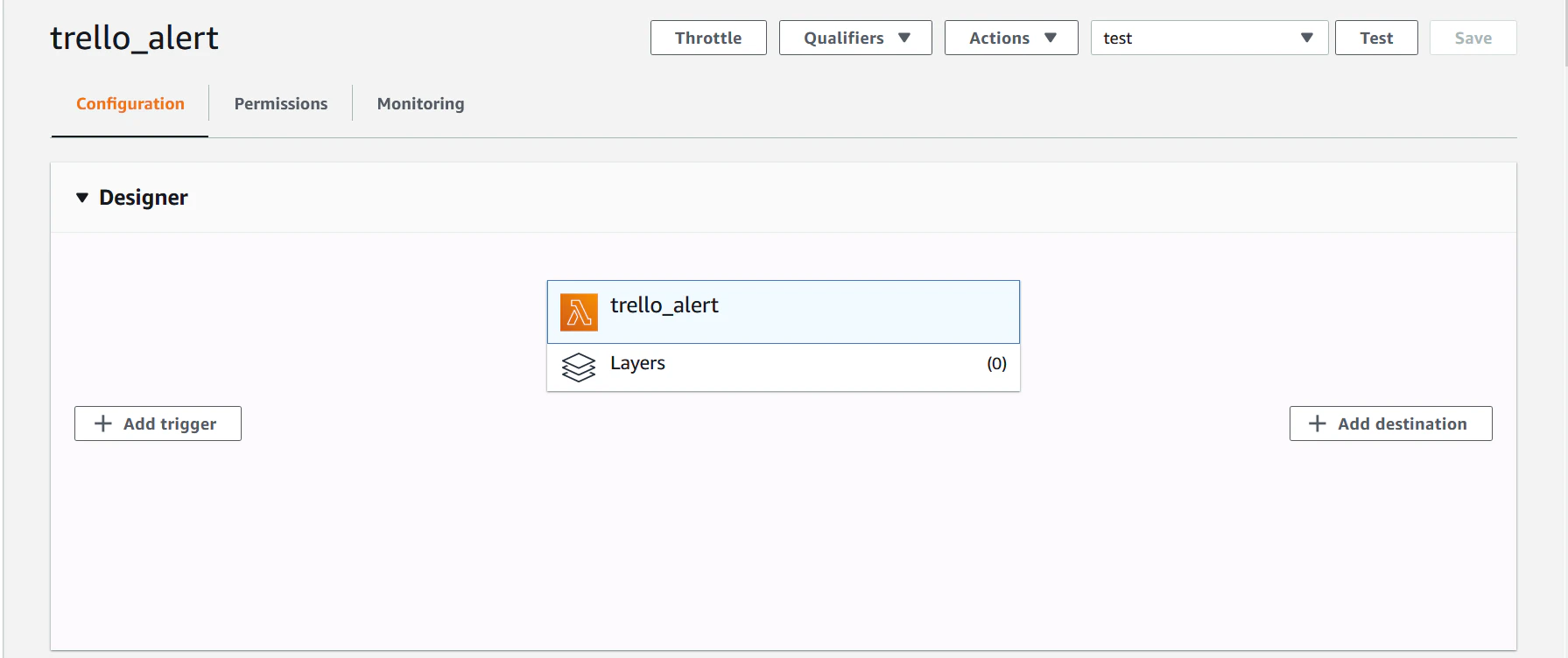Click the orange Lambda function icon
The image size is (1568, 658).
pyautogui.click(x=579, y=312)
